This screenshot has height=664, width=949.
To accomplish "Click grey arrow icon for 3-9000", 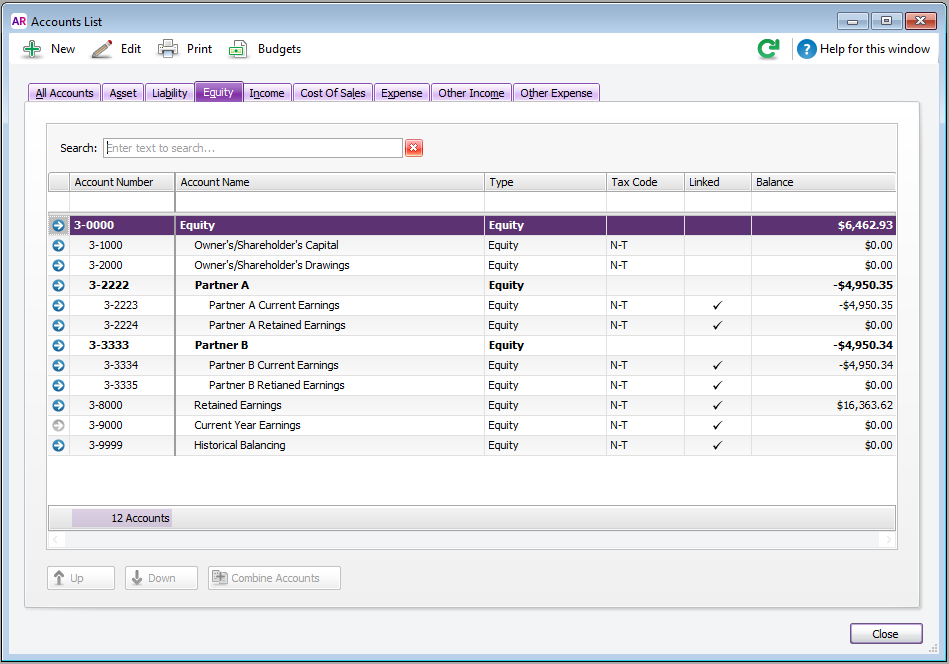I will [58, 425].
